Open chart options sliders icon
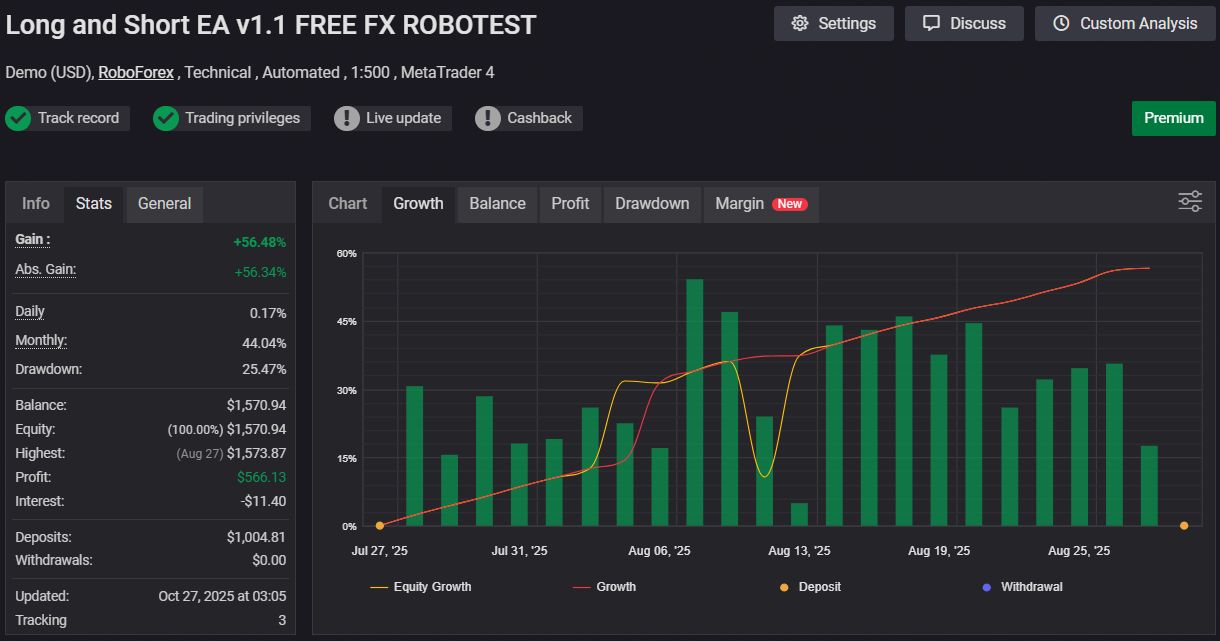Viewport: 1220px width, 641px height. click(x=1189, y=202)
